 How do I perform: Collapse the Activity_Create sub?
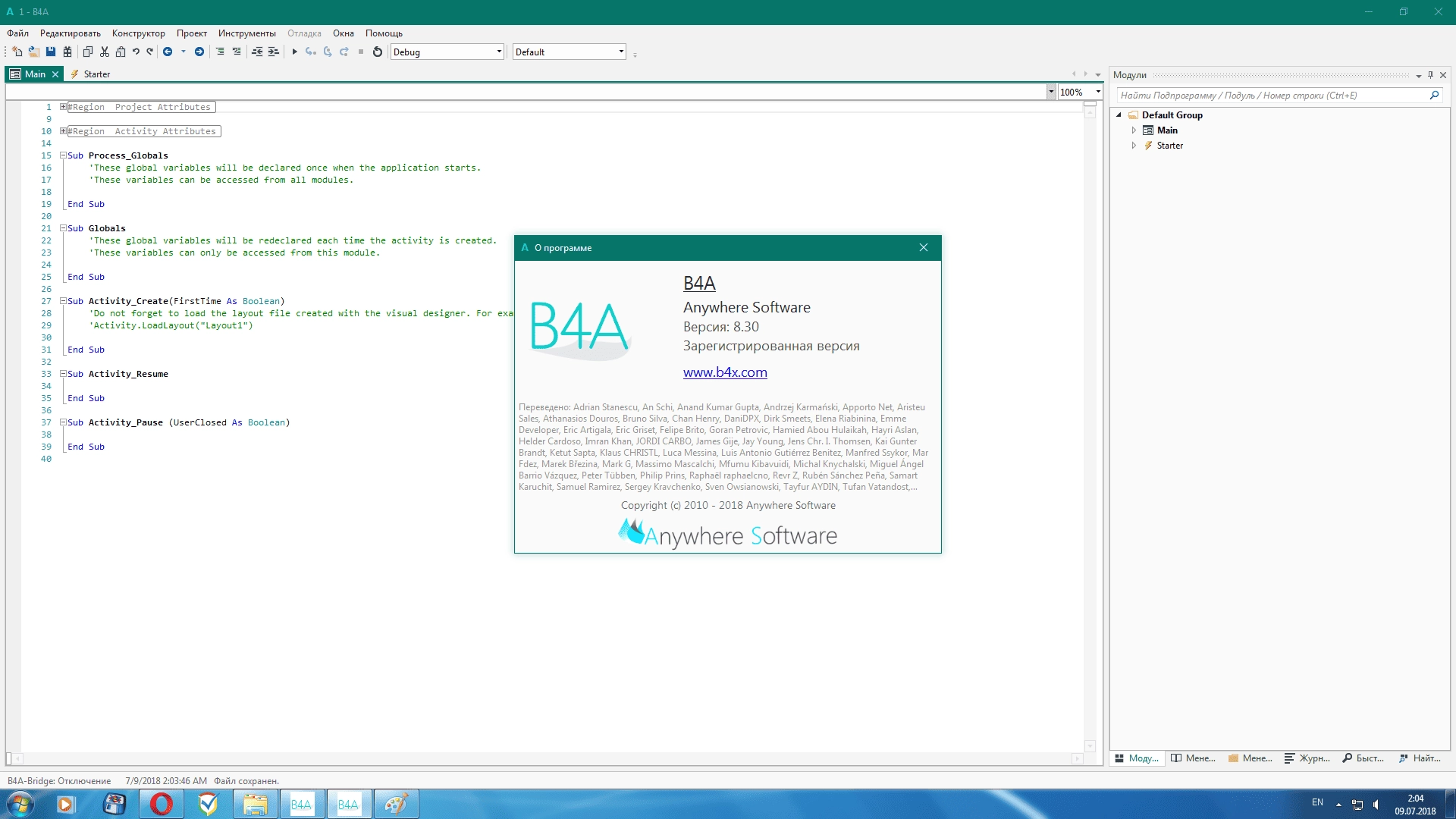[64, 301]
